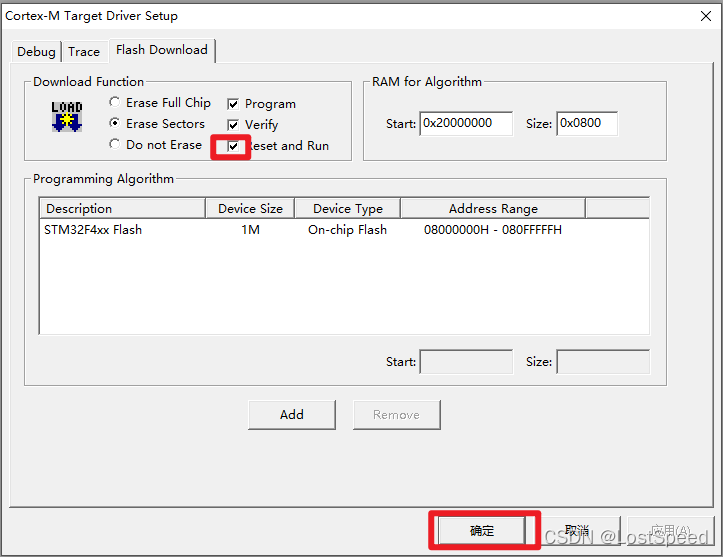723x557 pixels.
Task: Click the Programming Algorithm Start field
Action: coord(466,362)
